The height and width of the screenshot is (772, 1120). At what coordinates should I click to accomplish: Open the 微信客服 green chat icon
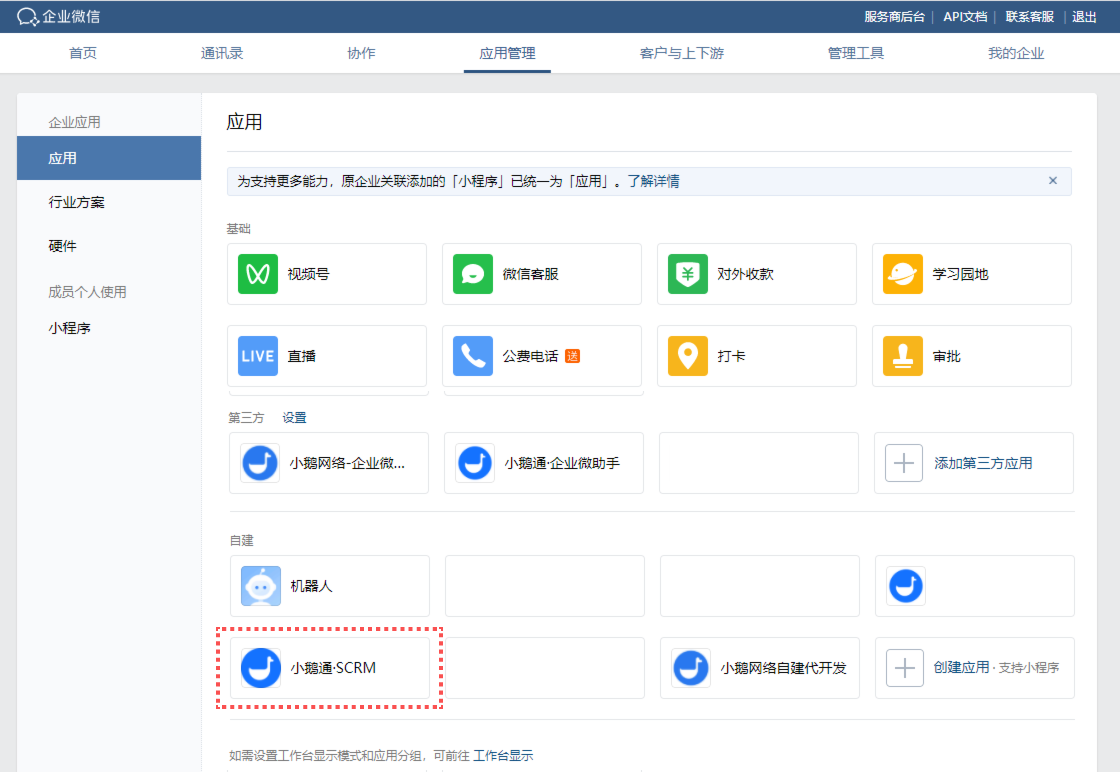473,274
